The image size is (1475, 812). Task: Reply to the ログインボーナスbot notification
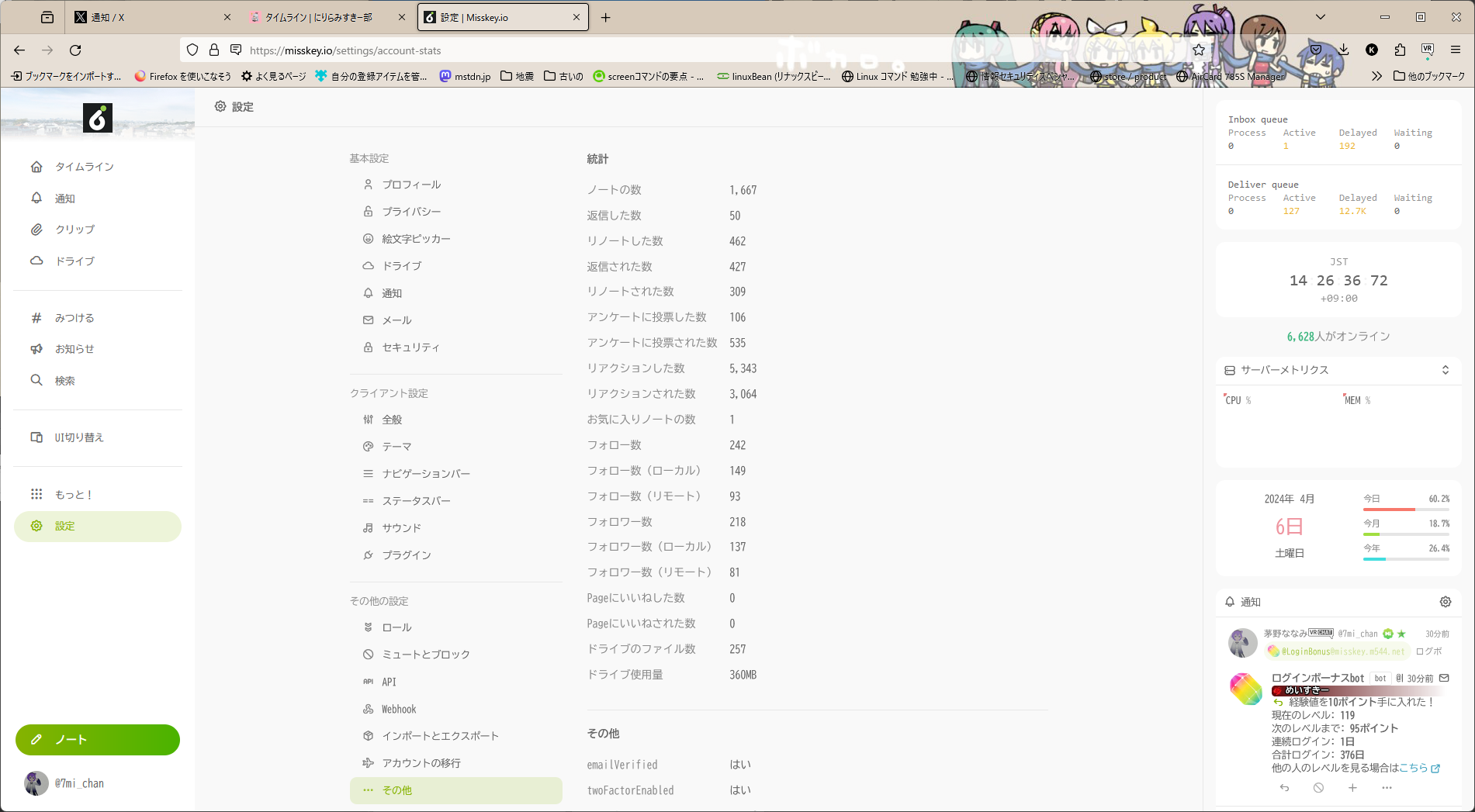point(1284,787)
